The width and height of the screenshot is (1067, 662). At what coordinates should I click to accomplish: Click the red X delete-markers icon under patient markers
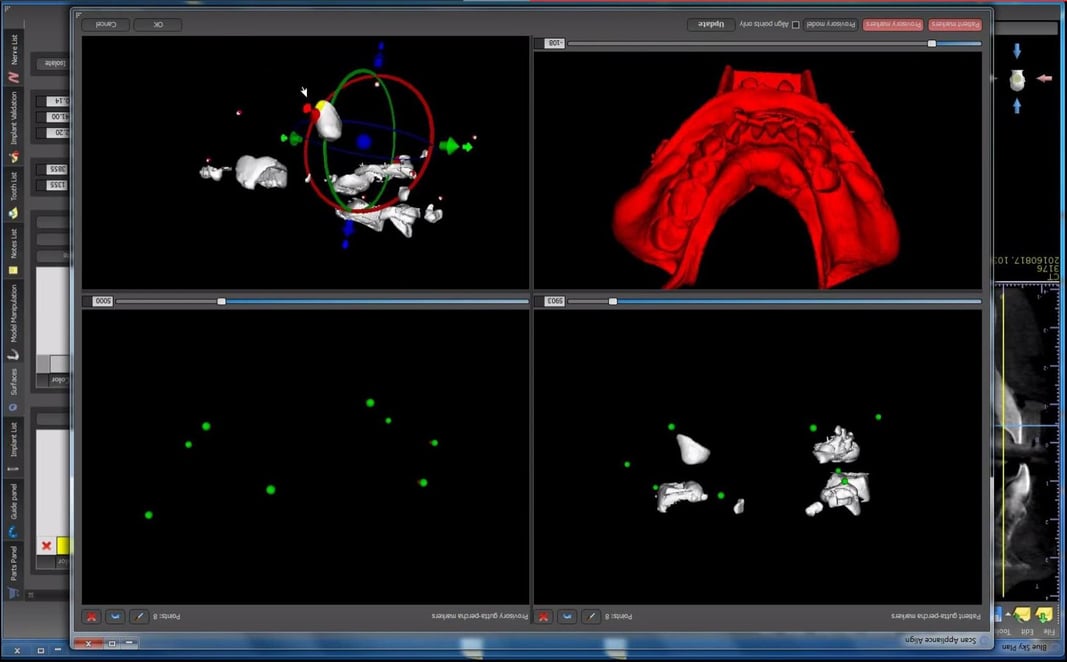(545, 616)
